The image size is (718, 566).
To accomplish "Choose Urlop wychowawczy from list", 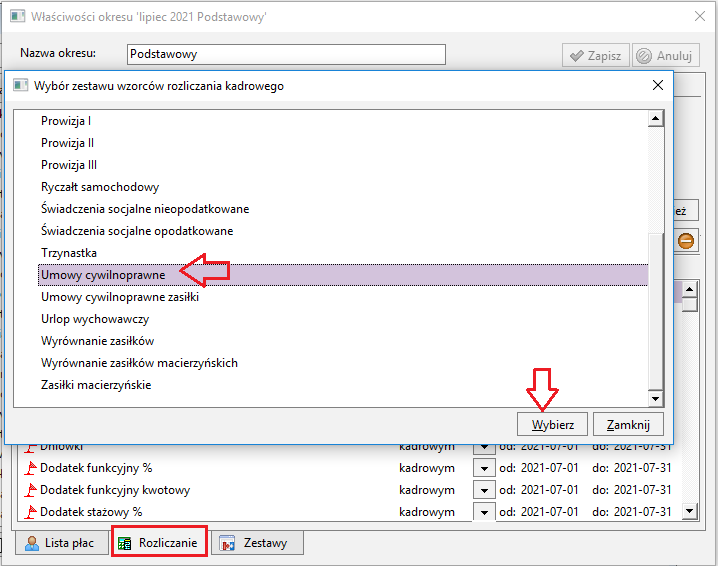I will pyautogui.click(x=95, y=319).
